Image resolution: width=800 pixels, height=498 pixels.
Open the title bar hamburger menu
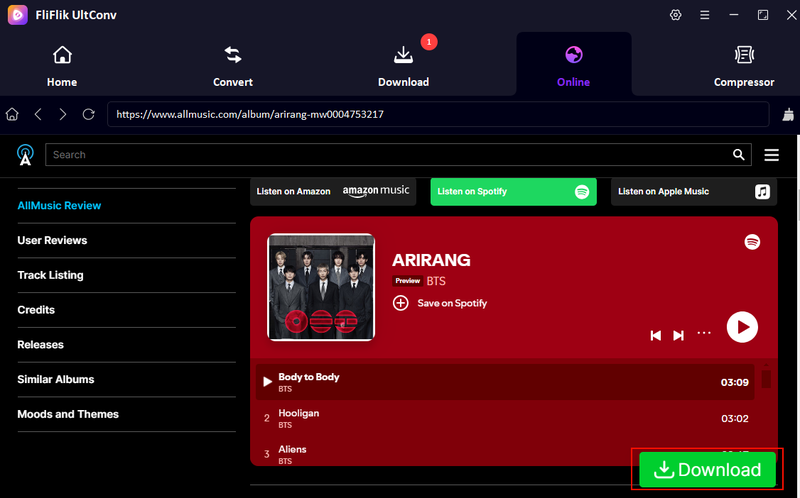click(x=705, y=15)
